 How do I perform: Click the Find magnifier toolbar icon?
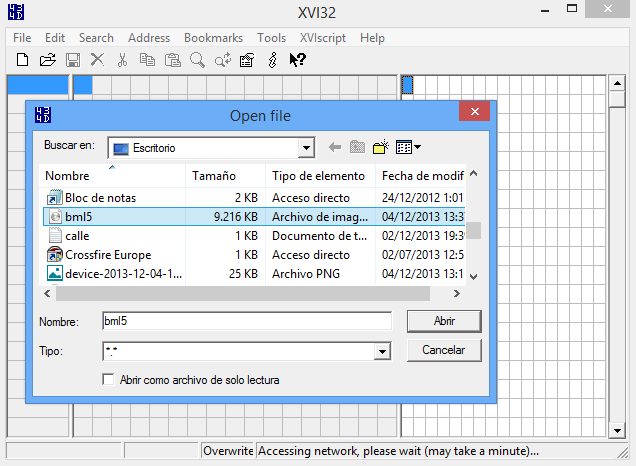197,60
